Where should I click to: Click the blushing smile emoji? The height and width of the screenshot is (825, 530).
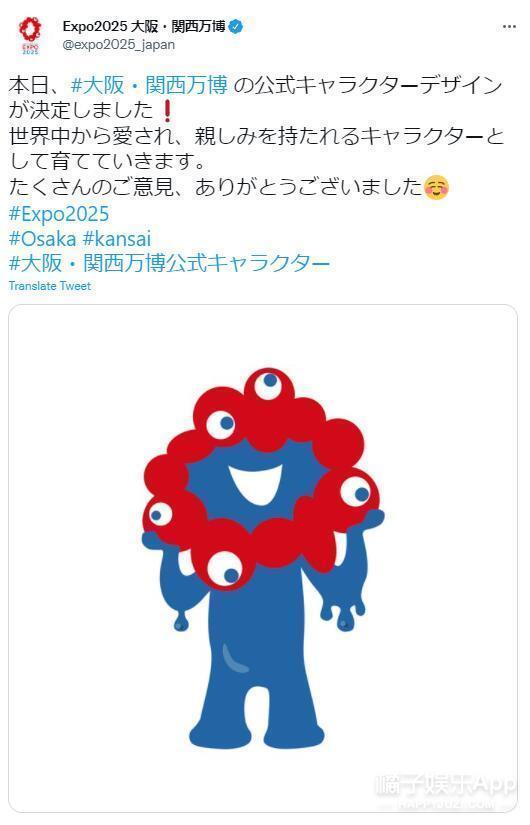[x=436, y=187]
